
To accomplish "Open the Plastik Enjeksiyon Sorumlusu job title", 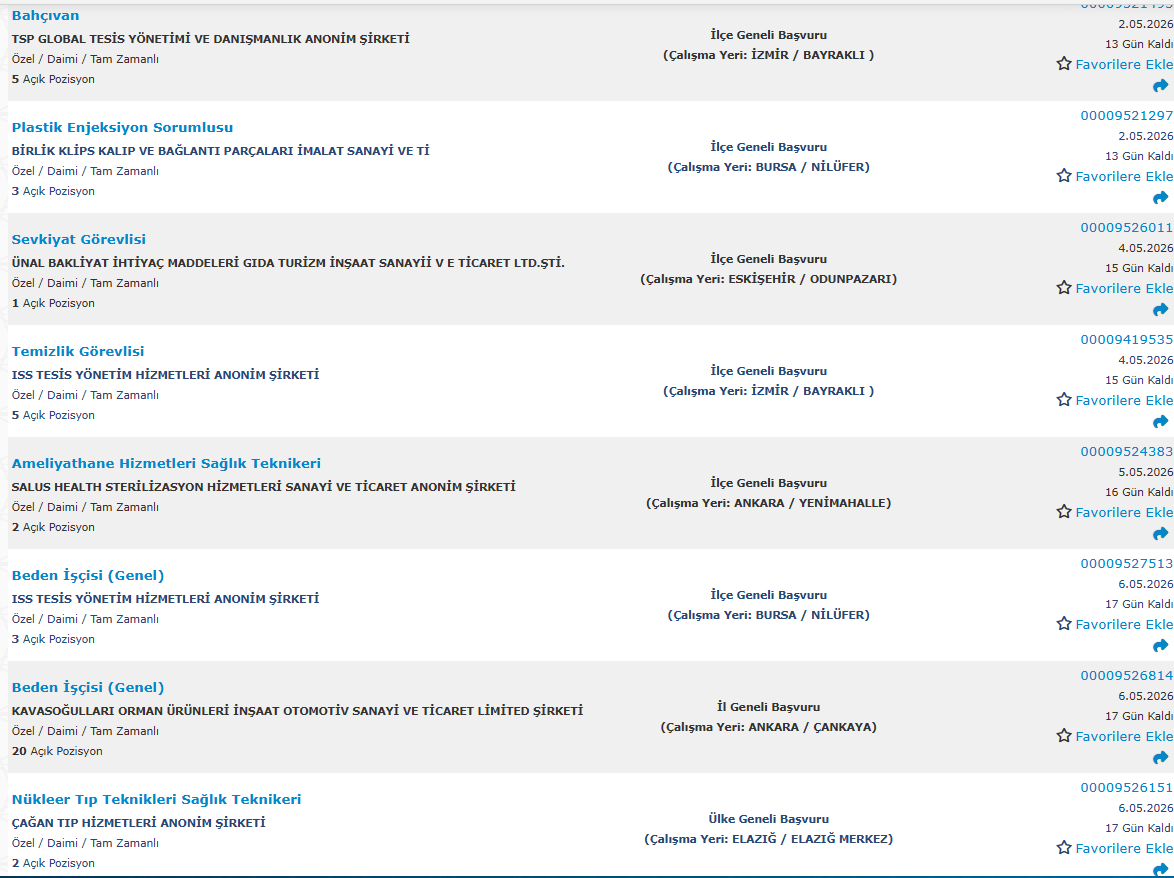I will pos(122,128).
